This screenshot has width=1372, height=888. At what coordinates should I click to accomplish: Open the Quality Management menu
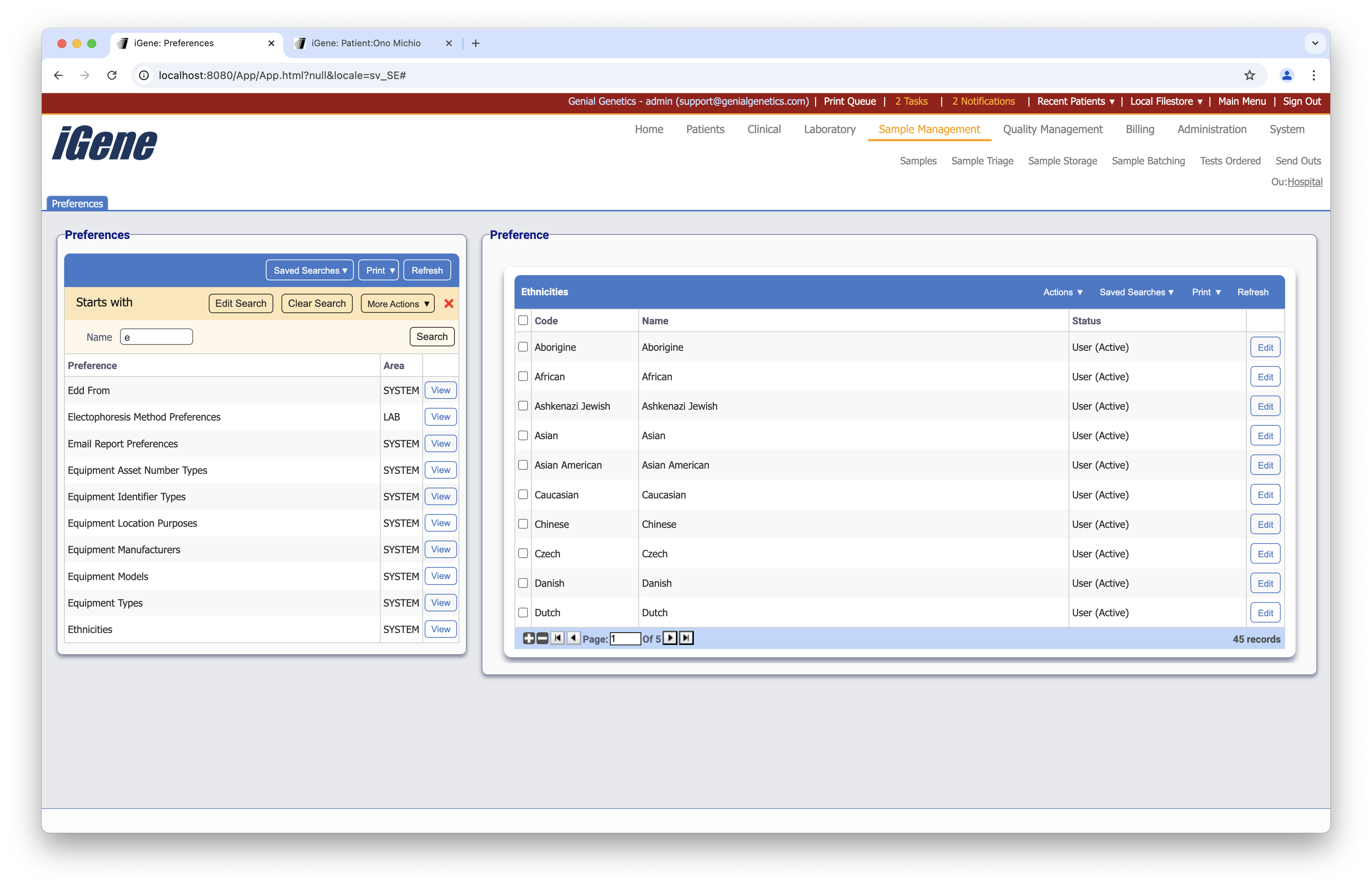coord(1052,129)
